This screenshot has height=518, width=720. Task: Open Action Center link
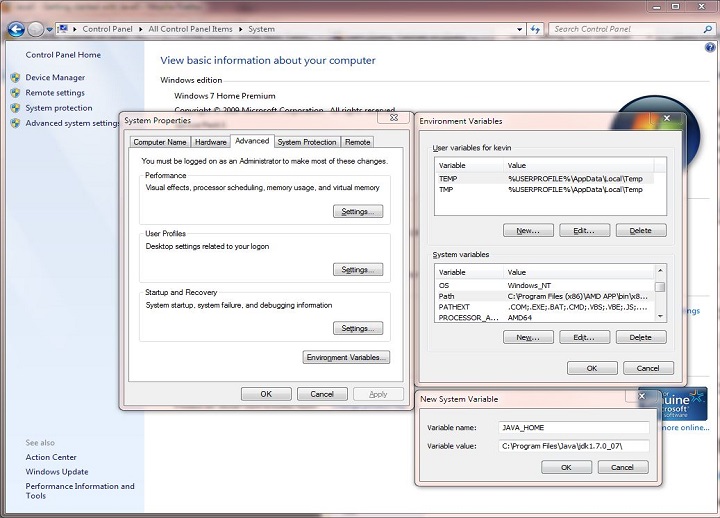(x=51, y=457)
